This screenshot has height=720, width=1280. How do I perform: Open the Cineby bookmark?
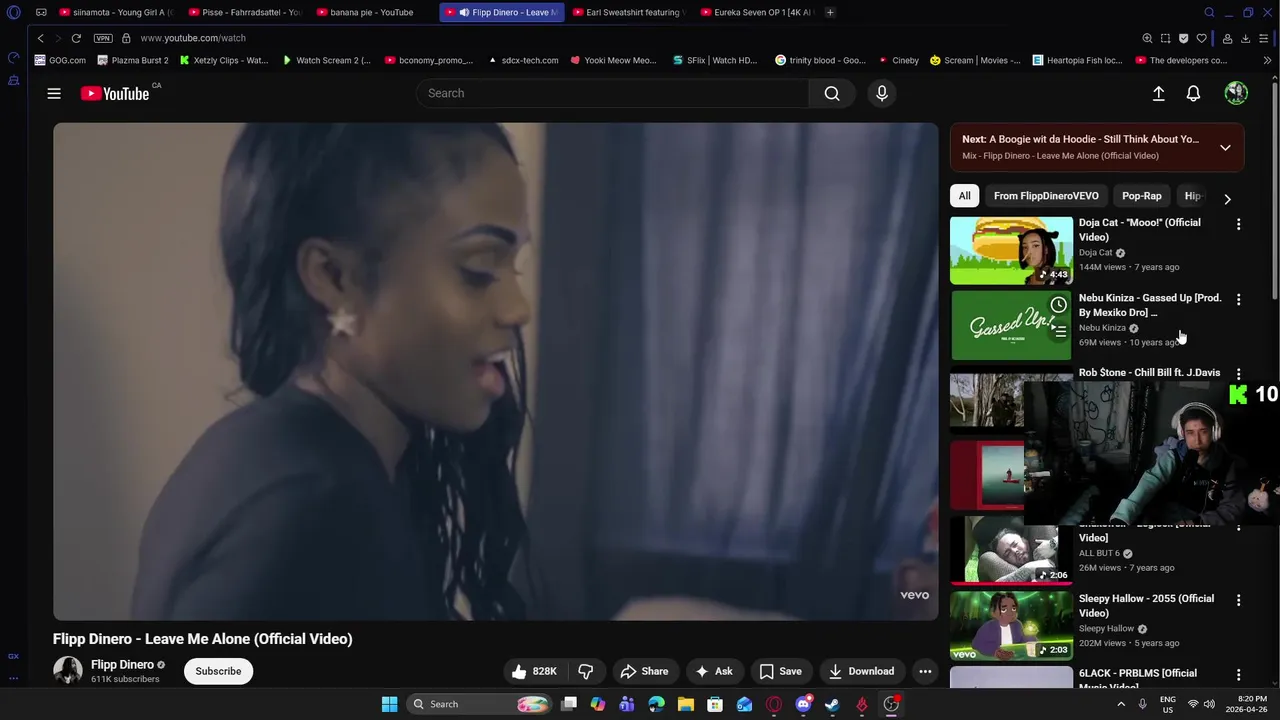pyautogui.click(x=899, y=60)
